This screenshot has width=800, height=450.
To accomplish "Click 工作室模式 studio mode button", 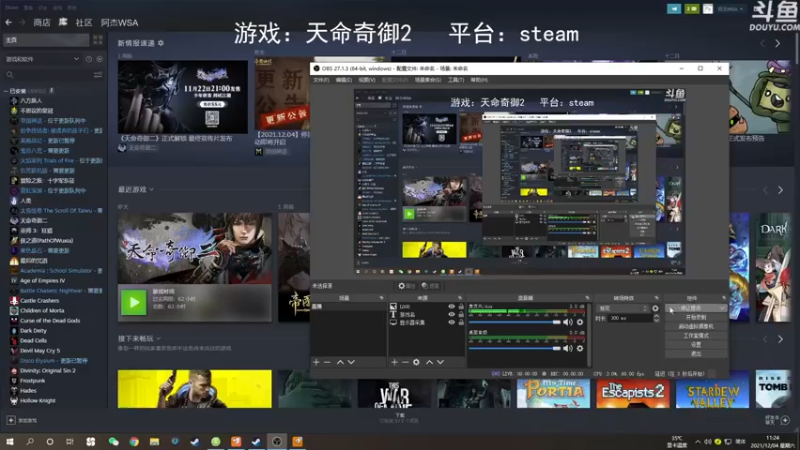I will 696,336.
